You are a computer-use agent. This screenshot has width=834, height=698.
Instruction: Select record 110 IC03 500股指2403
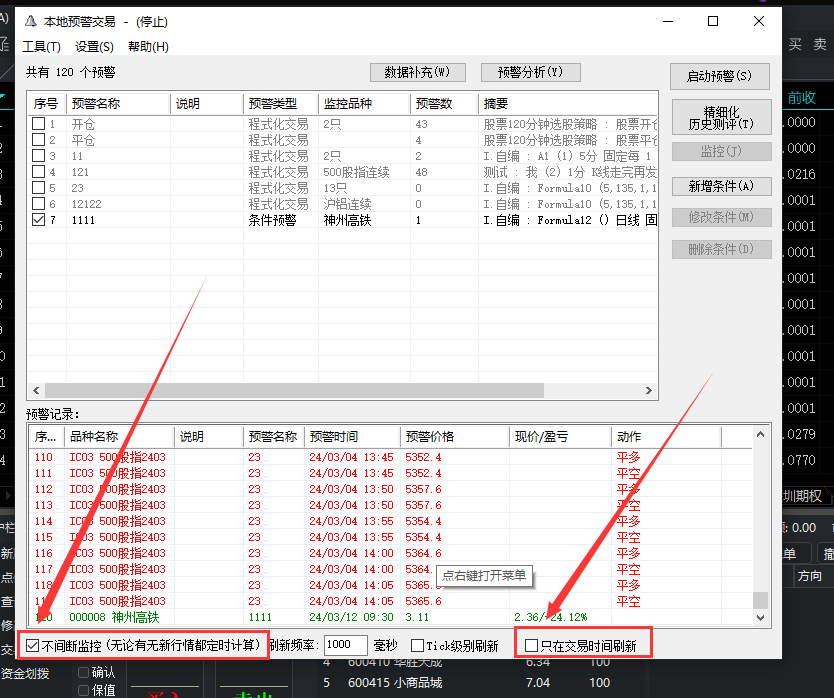coord(390,457)
